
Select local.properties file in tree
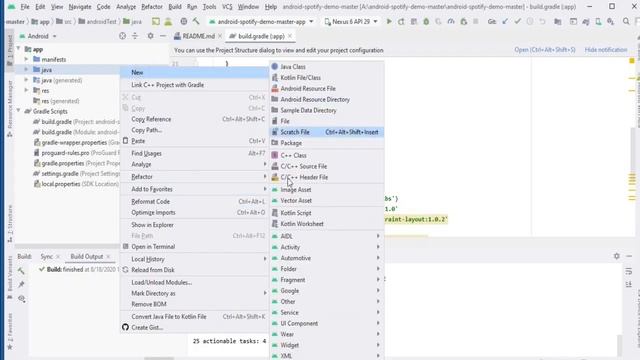[x=76, y=184]
